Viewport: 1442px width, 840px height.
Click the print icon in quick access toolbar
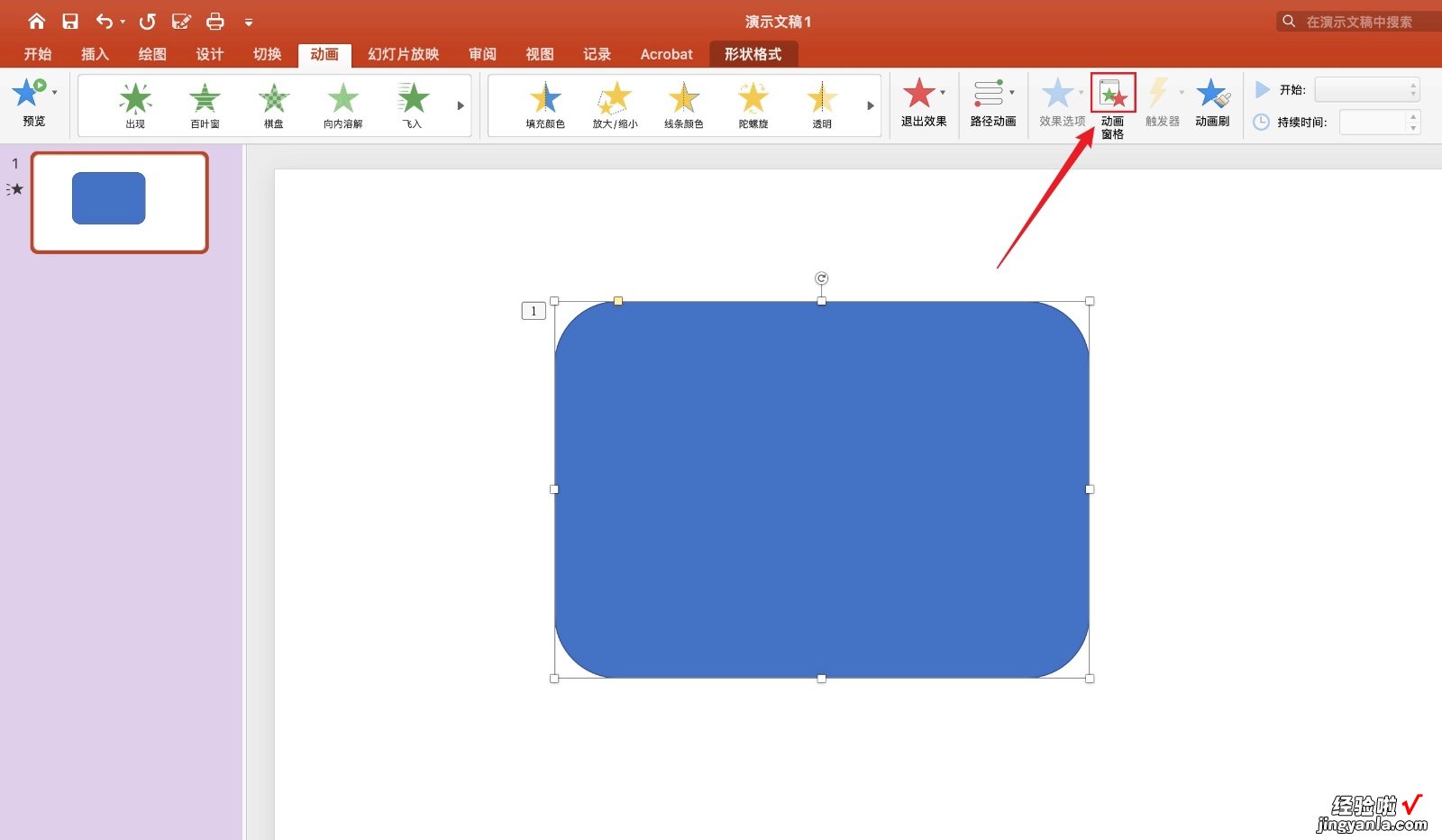pos(214,21)
